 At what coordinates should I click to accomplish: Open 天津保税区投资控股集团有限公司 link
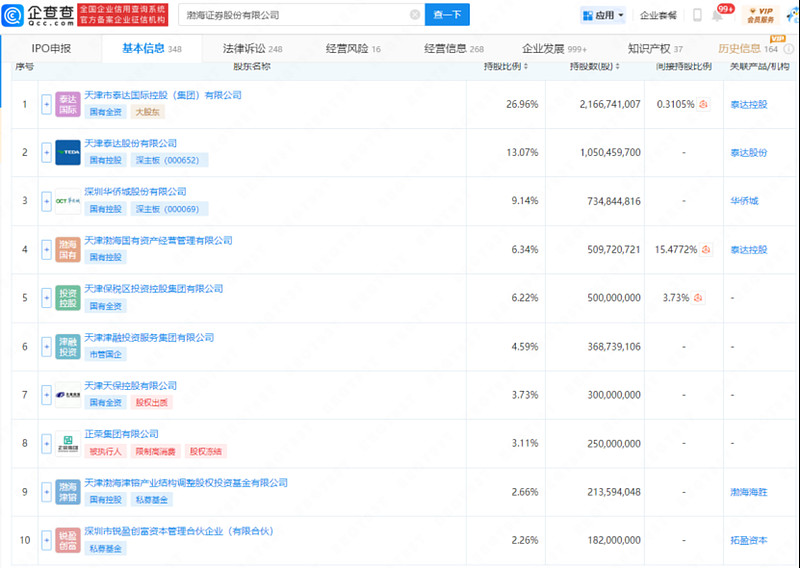[154, 289]
